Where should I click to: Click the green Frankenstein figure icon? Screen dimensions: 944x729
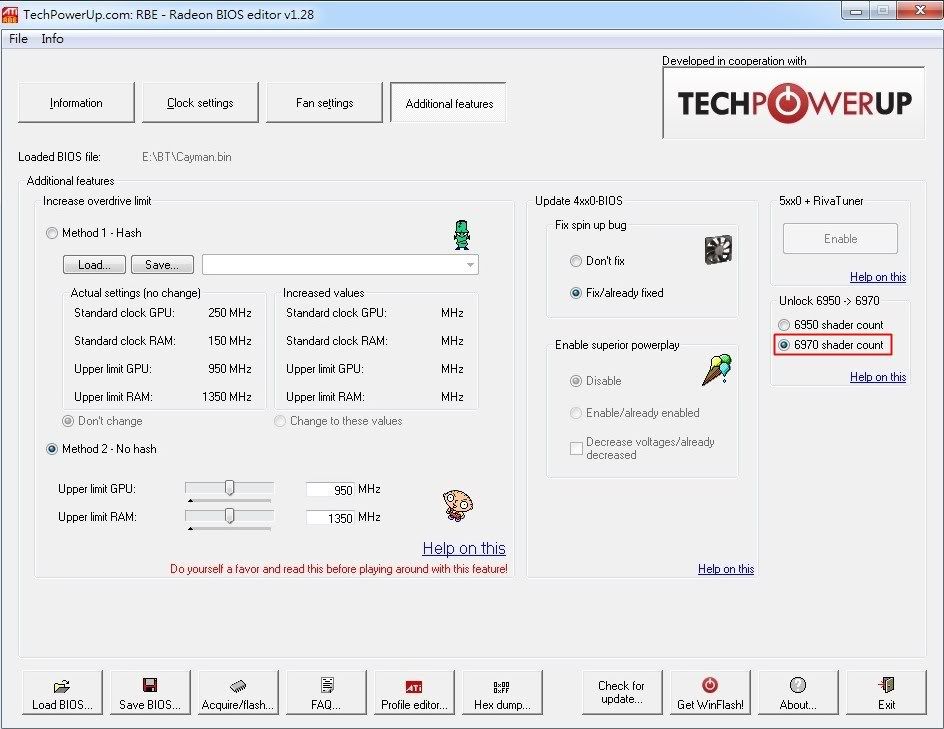click(x=462, y=235)
